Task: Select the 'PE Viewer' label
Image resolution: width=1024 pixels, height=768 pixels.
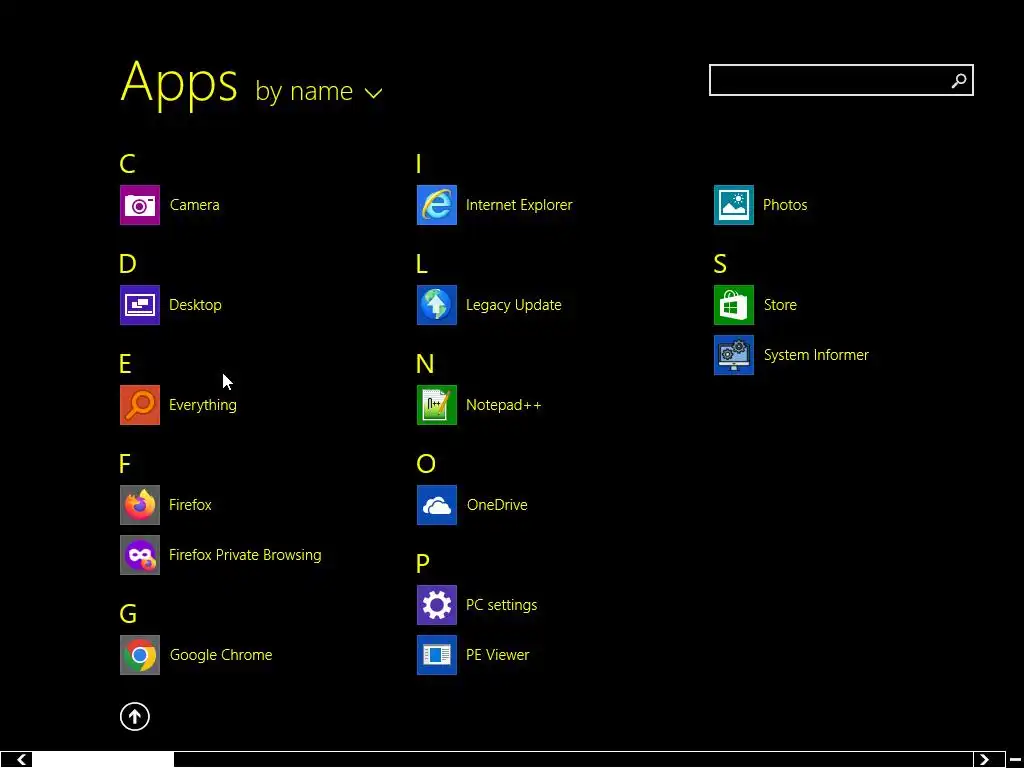Action: 498,655
